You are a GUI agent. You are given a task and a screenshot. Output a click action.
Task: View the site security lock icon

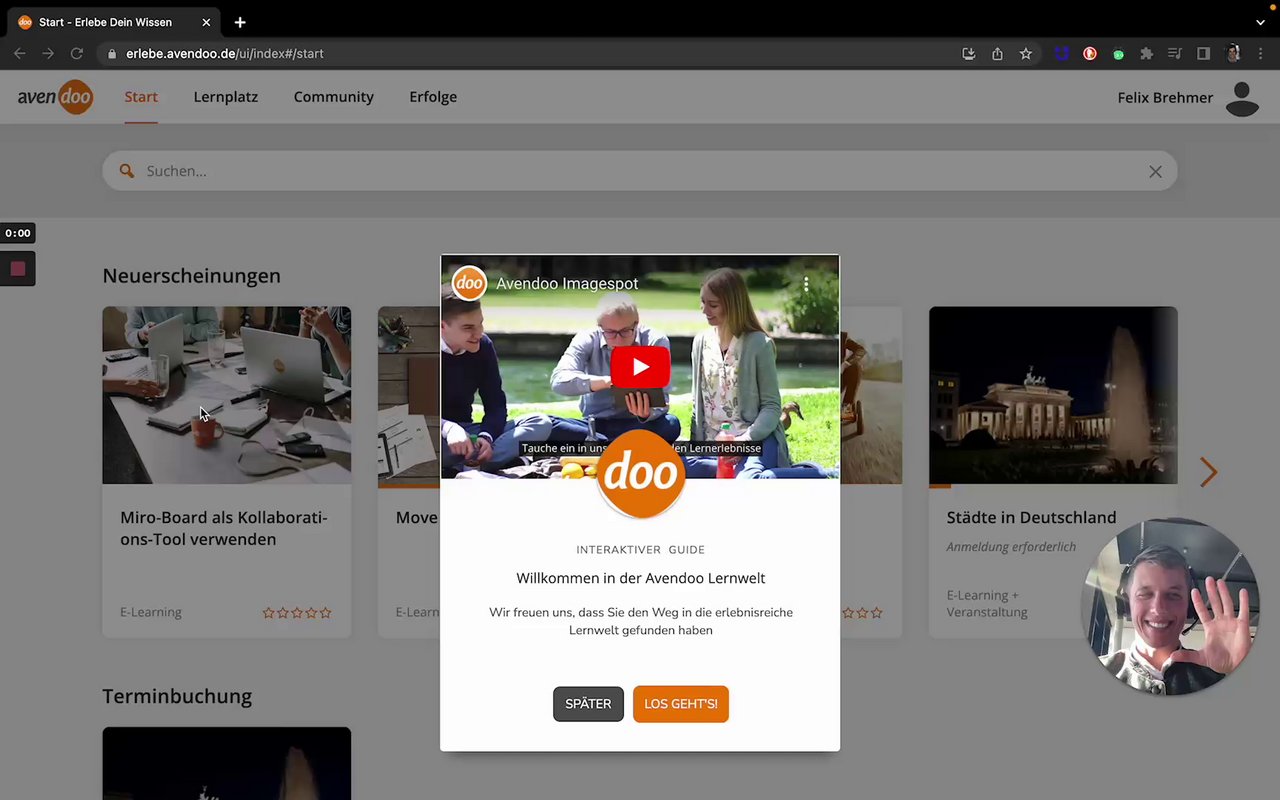tap(112, 54)
